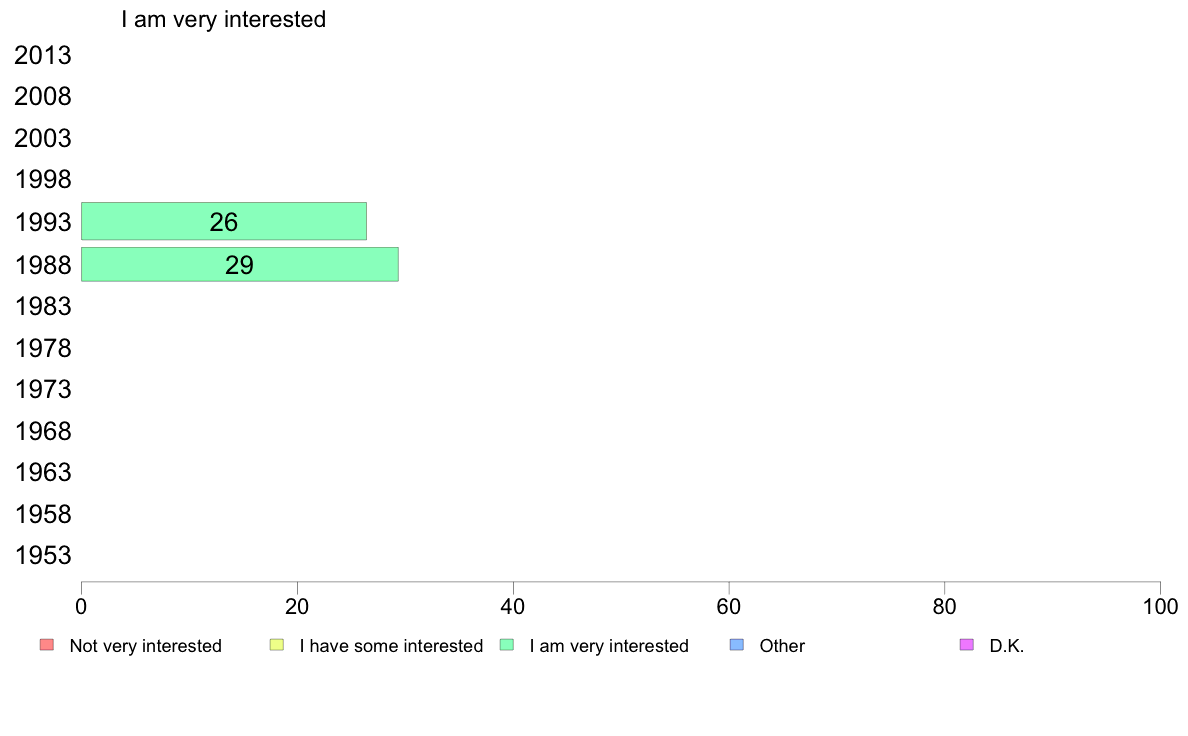
Task: Click the 2008 year label
Action: click(x=42, y=97)
